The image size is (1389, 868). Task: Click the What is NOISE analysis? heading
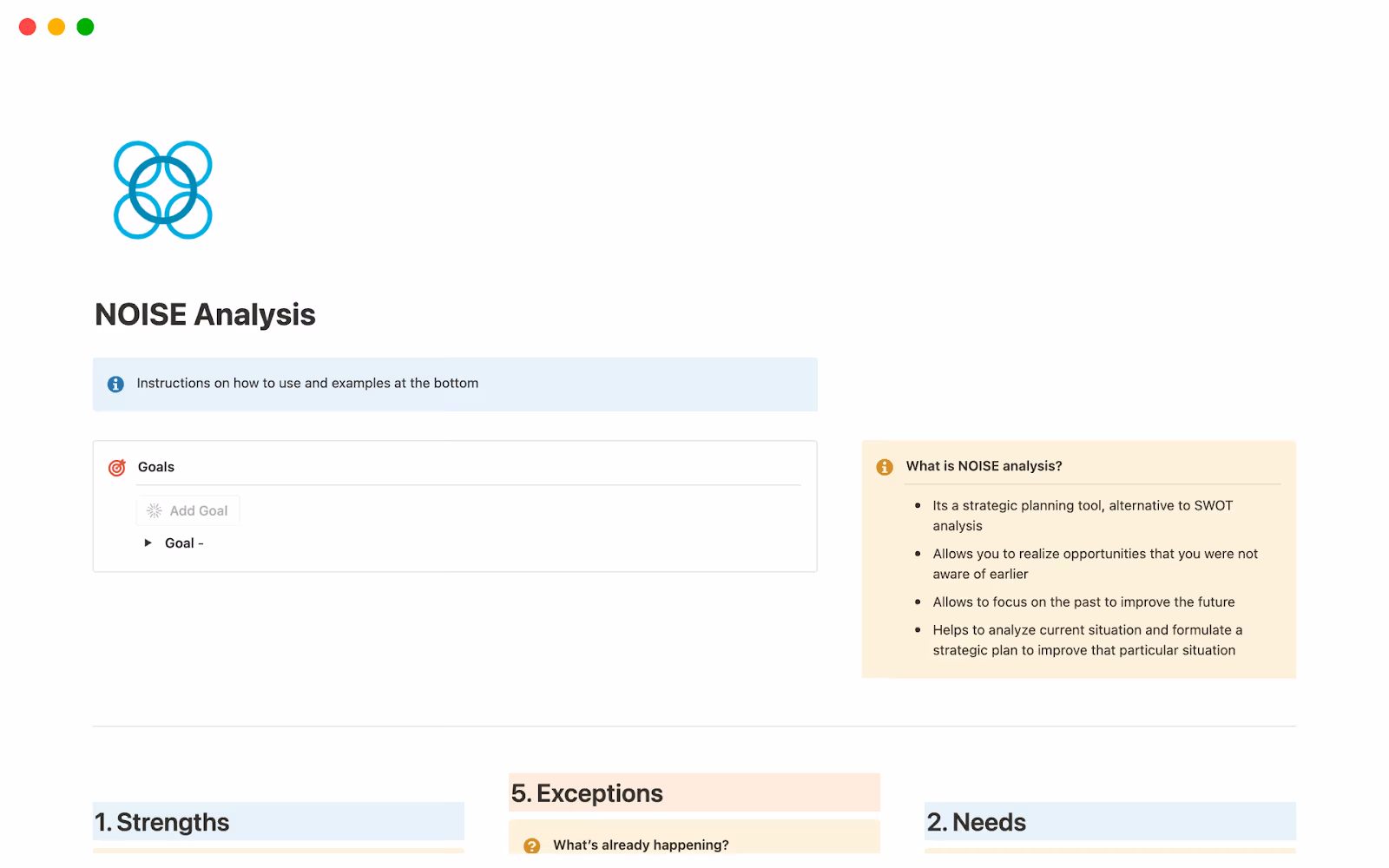click(x=984, y=466)
